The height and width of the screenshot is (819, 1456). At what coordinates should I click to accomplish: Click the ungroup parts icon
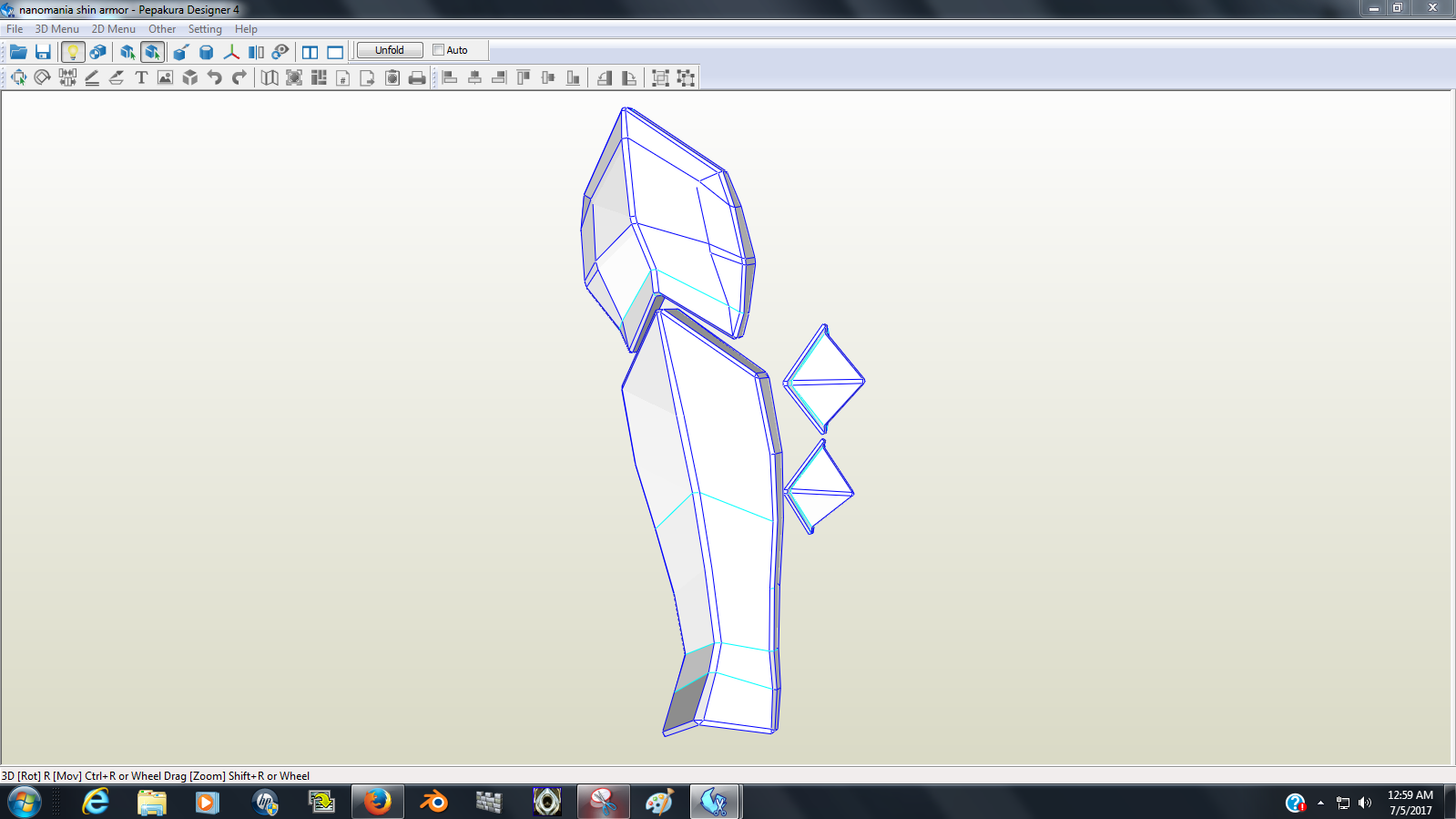pyautogui.click(x=686, y=77)
